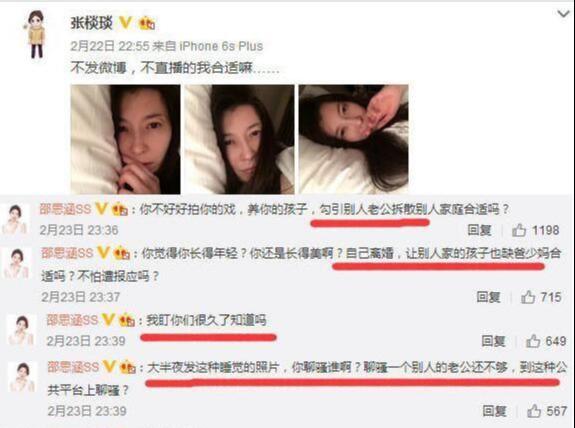Click the membership crown badge beside 张棪琰
The image size is (575, 428).
[x=147, y=23]
